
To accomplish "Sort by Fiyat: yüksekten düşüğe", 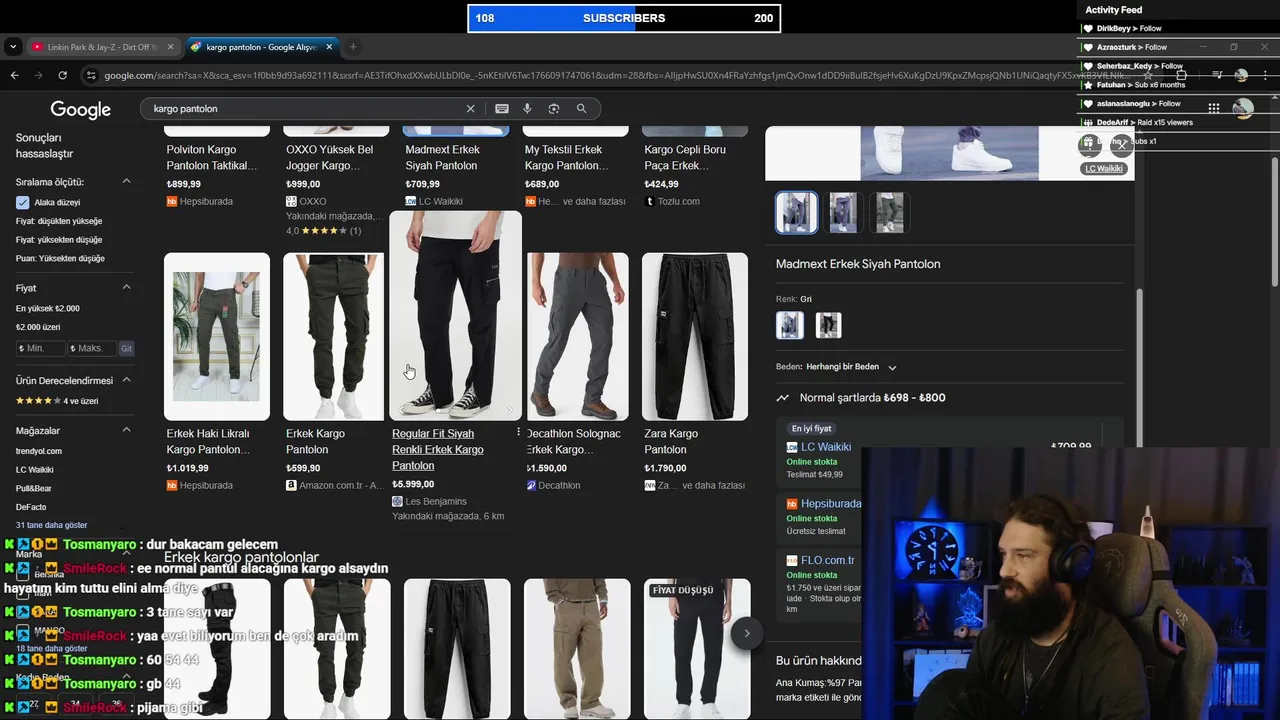I will 59,240.
